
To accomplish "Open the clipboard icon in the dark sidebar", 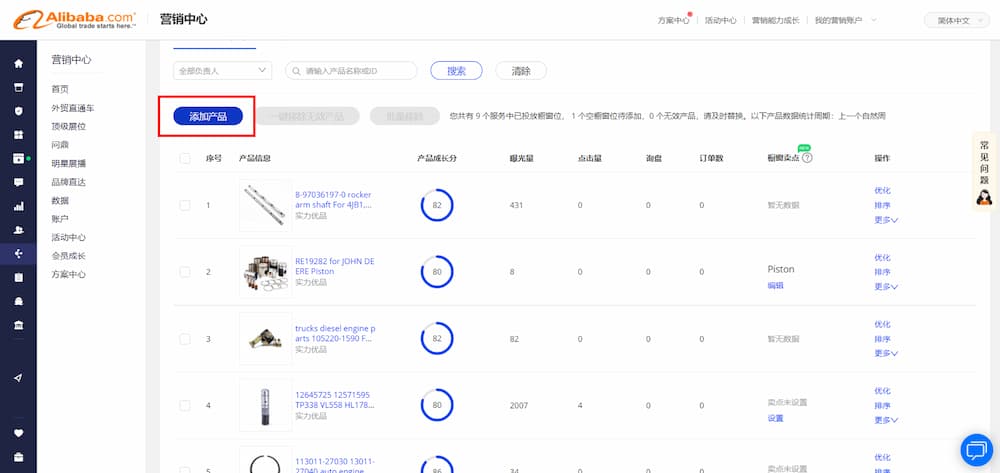I will [18, 277].
